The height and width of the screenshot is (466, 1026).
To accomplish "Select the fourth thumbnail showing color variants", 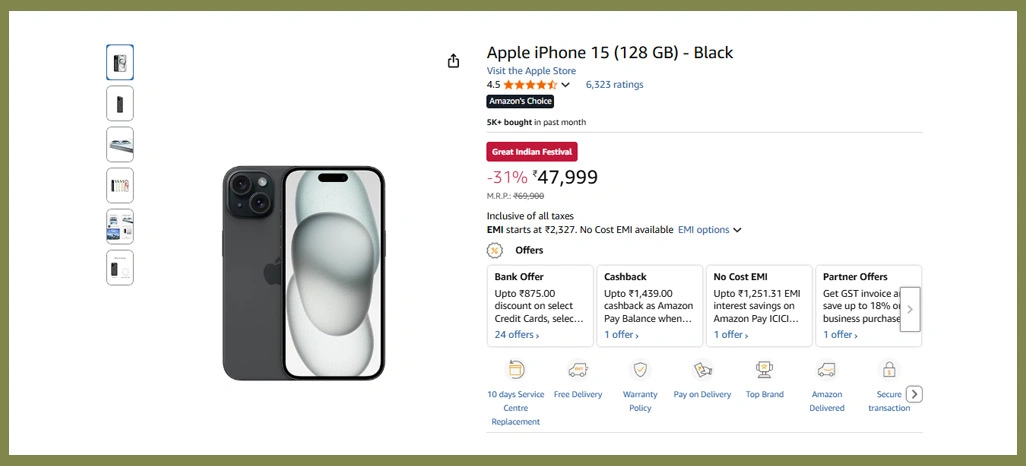I will tap(120, 185).
